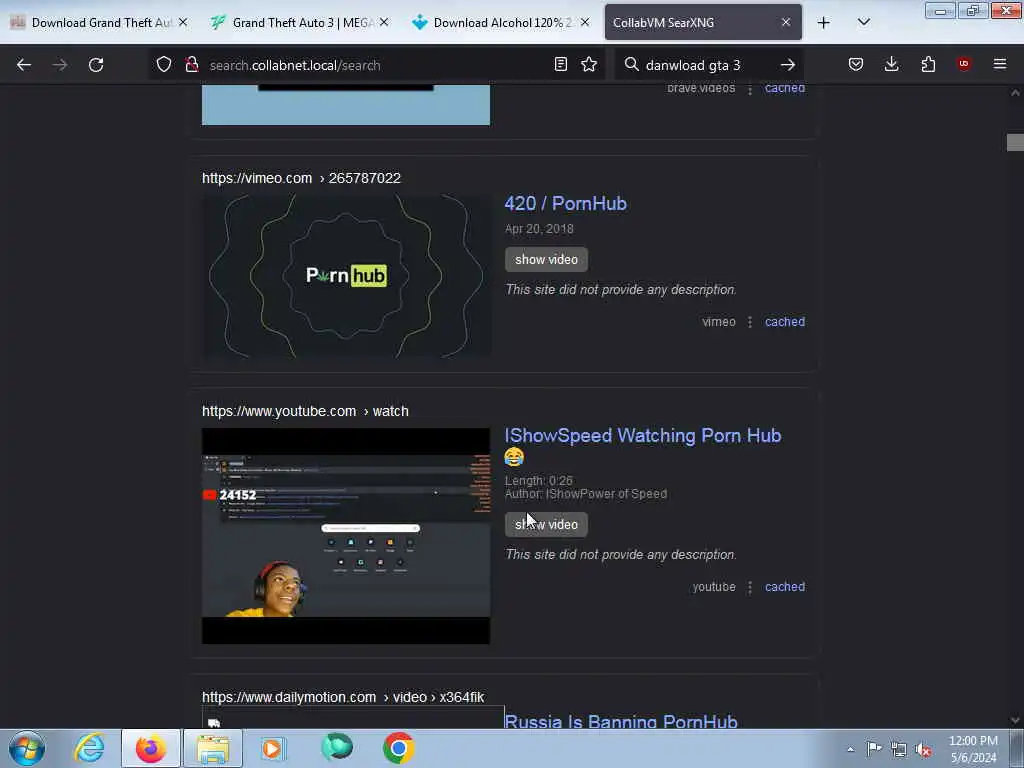Click the network status tray icon
1024x768 pixels.
tap(899, 749)
